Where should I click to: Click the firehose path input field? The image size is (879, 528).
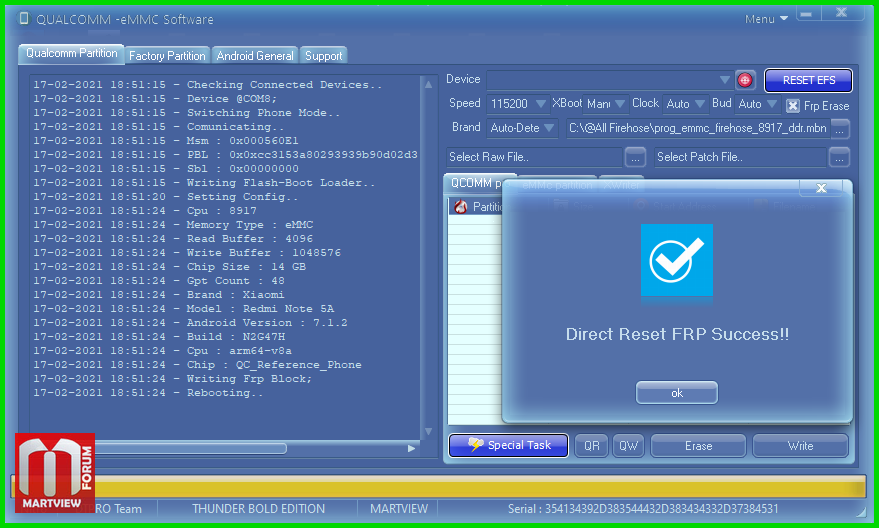698,128
